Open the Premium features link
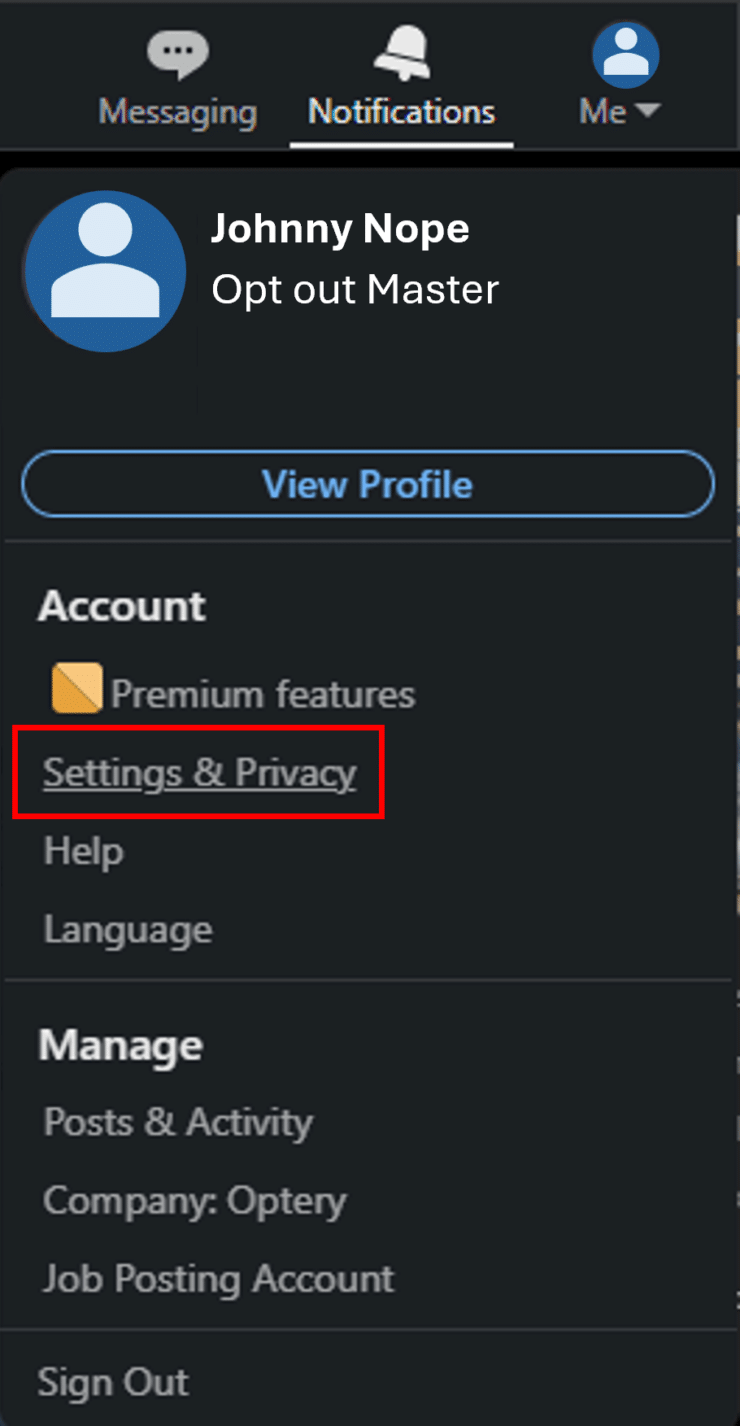This screenshot has width=740, height=1426. [262, 694]
